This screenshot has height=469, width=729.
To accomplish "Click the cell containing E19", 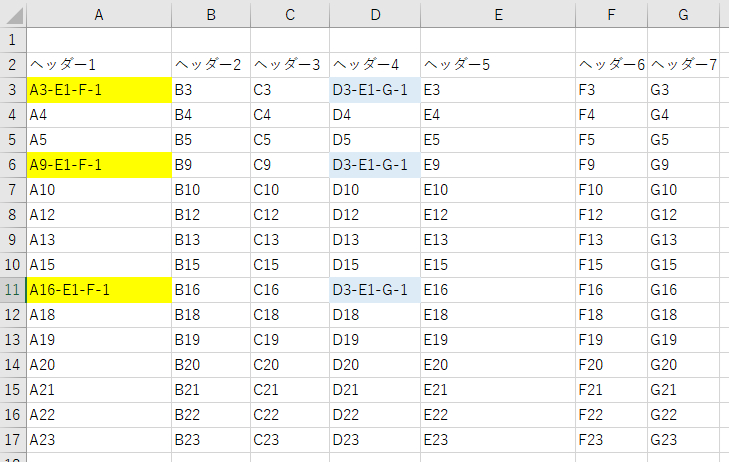I will [497, 340].
